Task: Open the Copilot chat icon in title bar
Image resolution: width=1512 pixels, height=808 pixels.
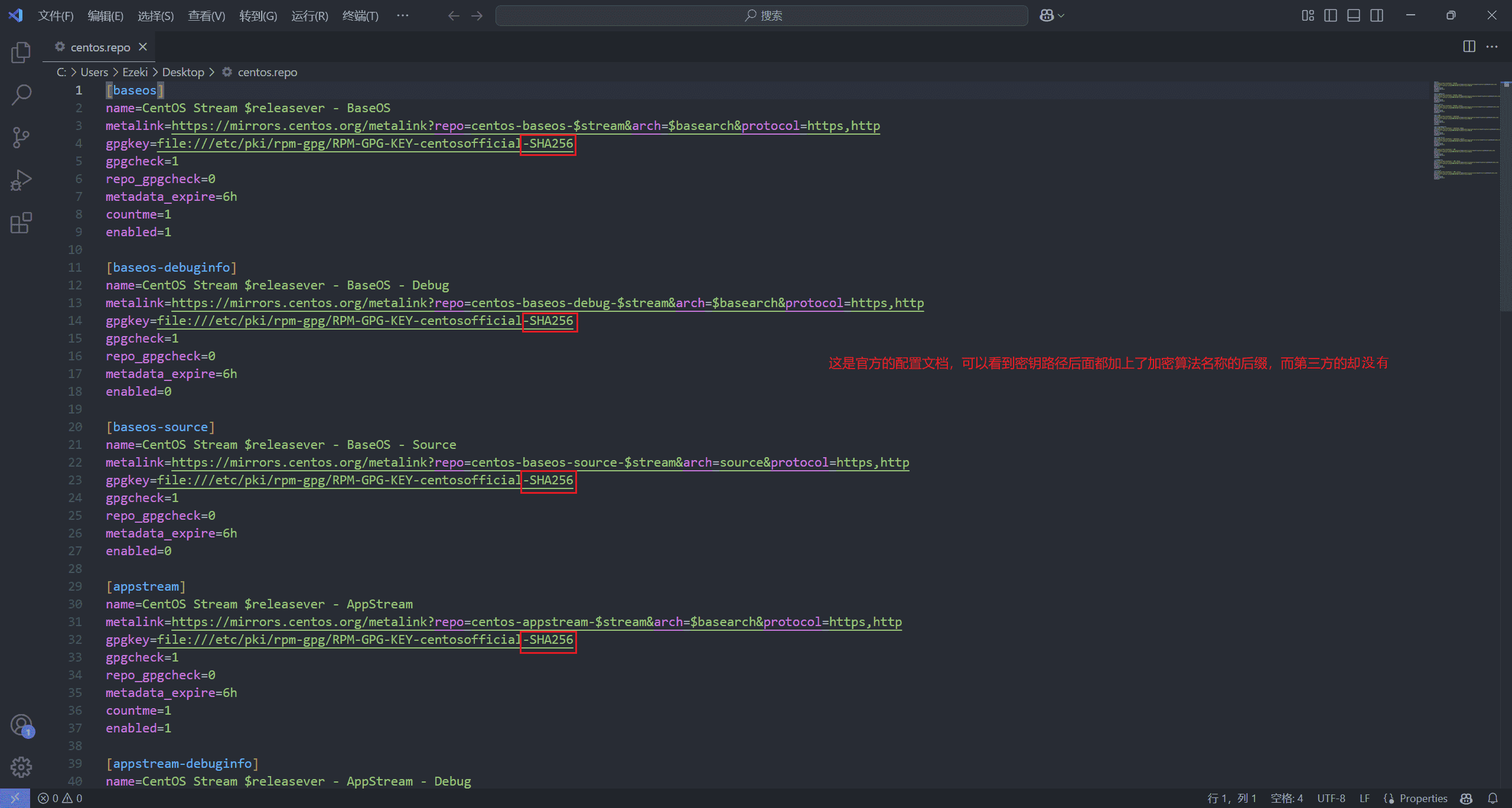Action: [x=1047, y=15]
